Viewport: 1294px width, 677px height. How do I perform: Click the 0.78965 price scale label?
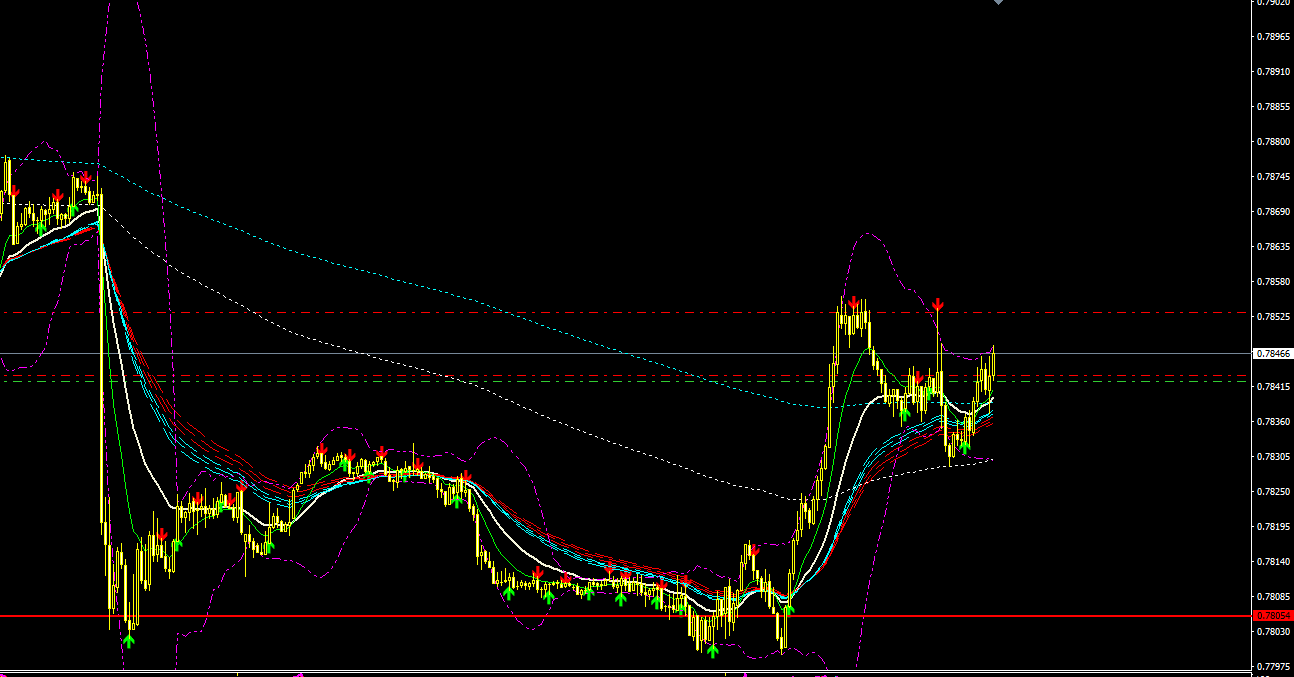point(1273,37)
